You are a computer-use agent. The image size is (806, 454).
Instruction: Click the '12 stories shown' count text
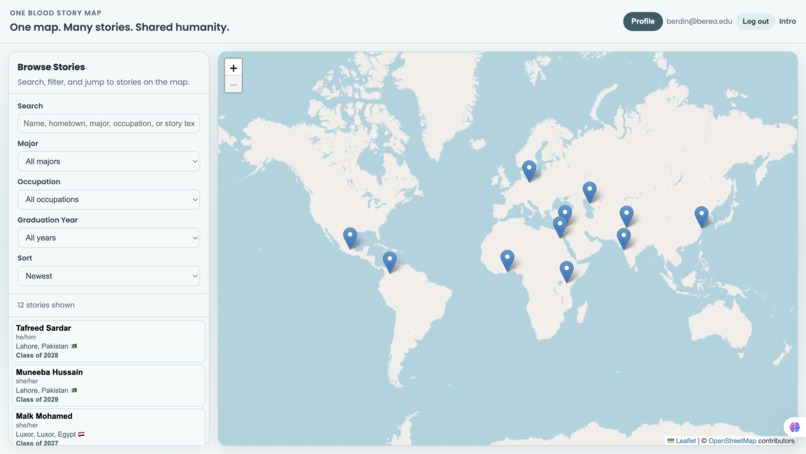46,305
